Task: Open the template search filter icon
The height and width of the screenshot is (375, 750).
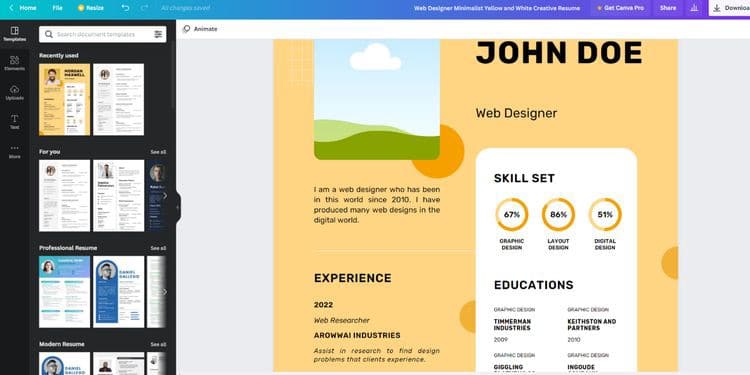Action: point(158,34)
